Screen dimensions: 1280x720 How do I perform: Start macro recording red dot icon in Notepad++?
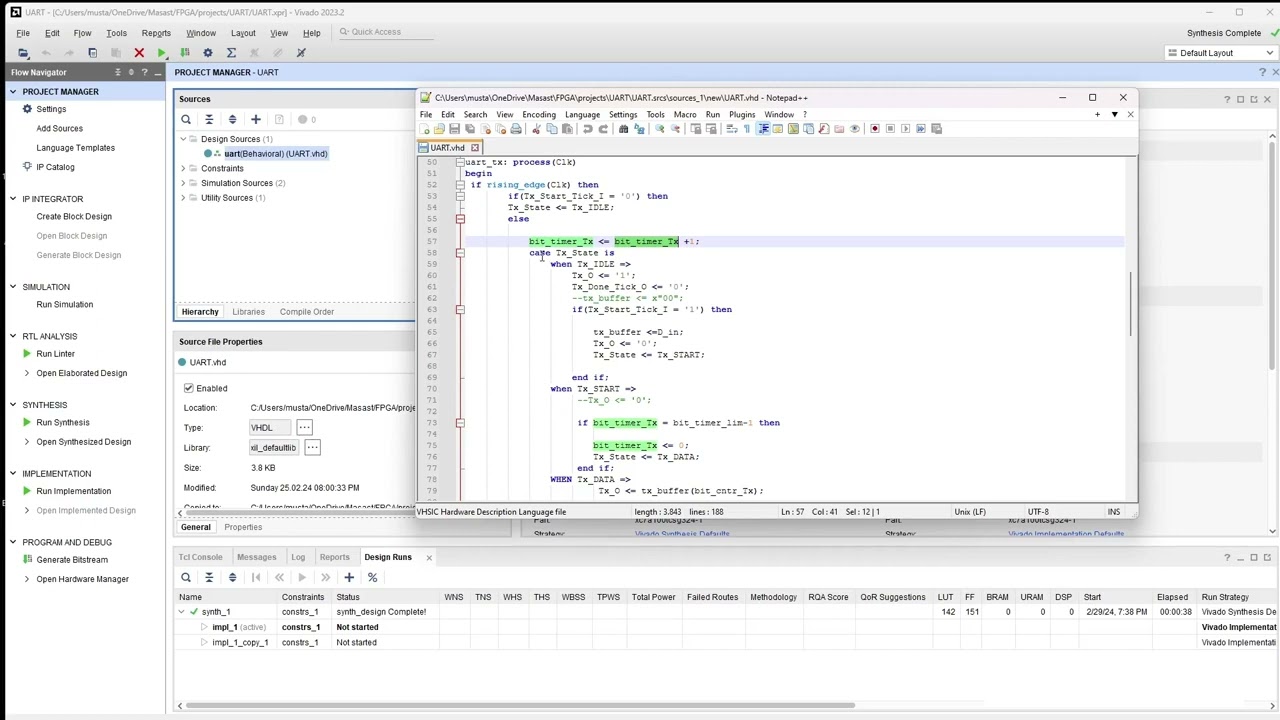[x=874, y=129]
